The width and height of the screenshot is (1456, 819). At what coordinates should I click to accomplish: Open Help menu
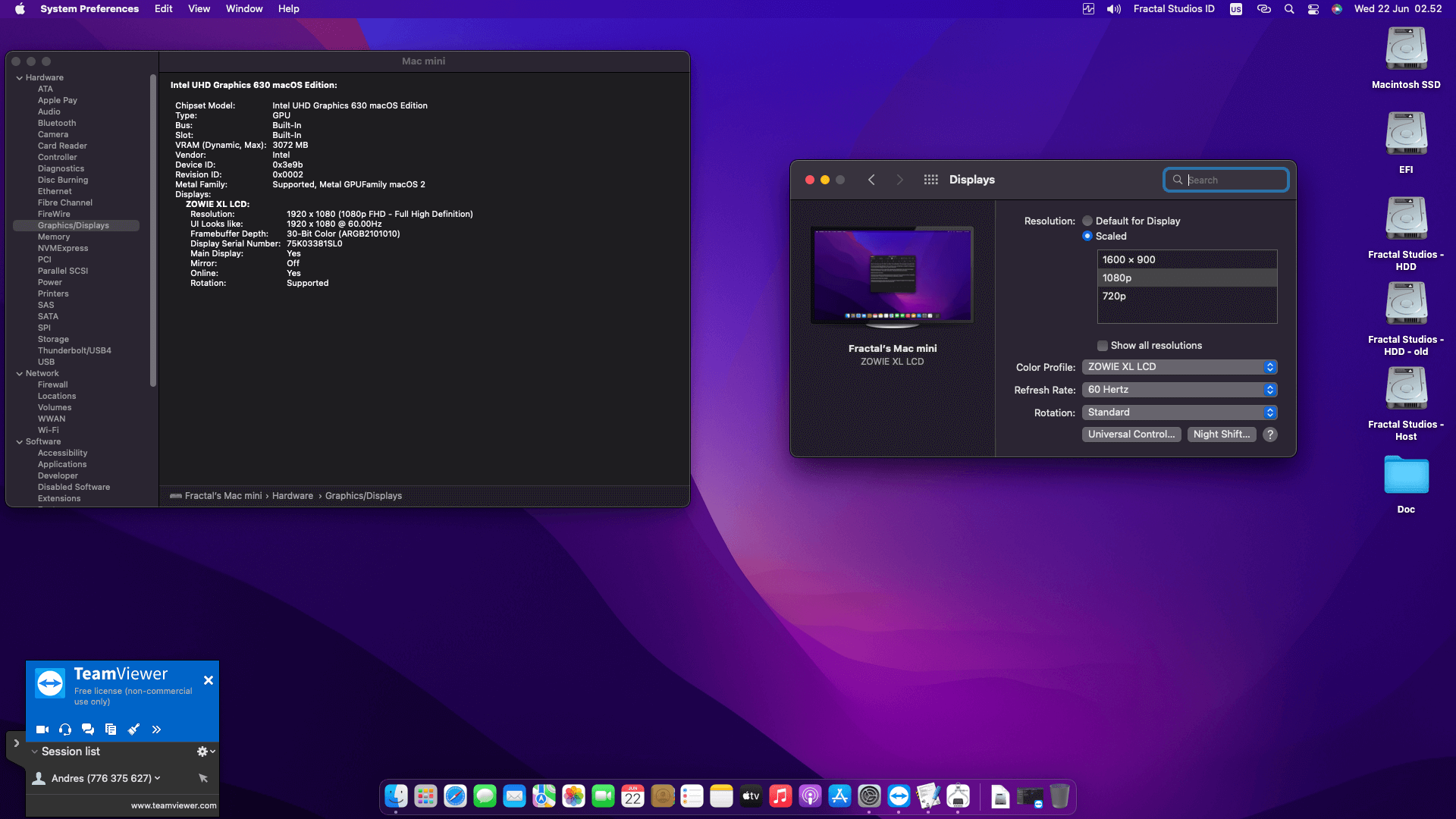pyautogui.click(x=289, y=9)
